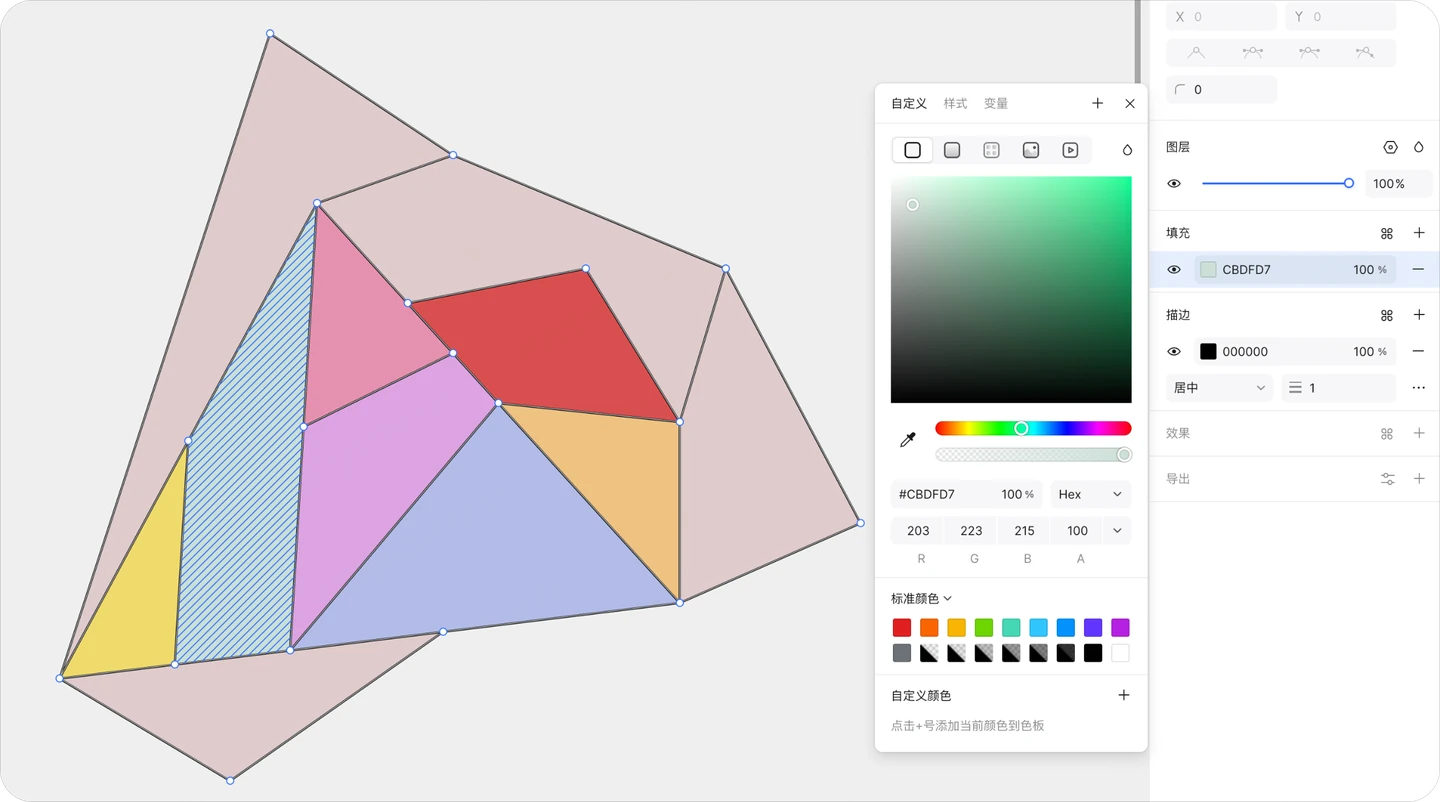Switch to the 变量 tab
1440x802 pixels.
click(x=995, y=104)
